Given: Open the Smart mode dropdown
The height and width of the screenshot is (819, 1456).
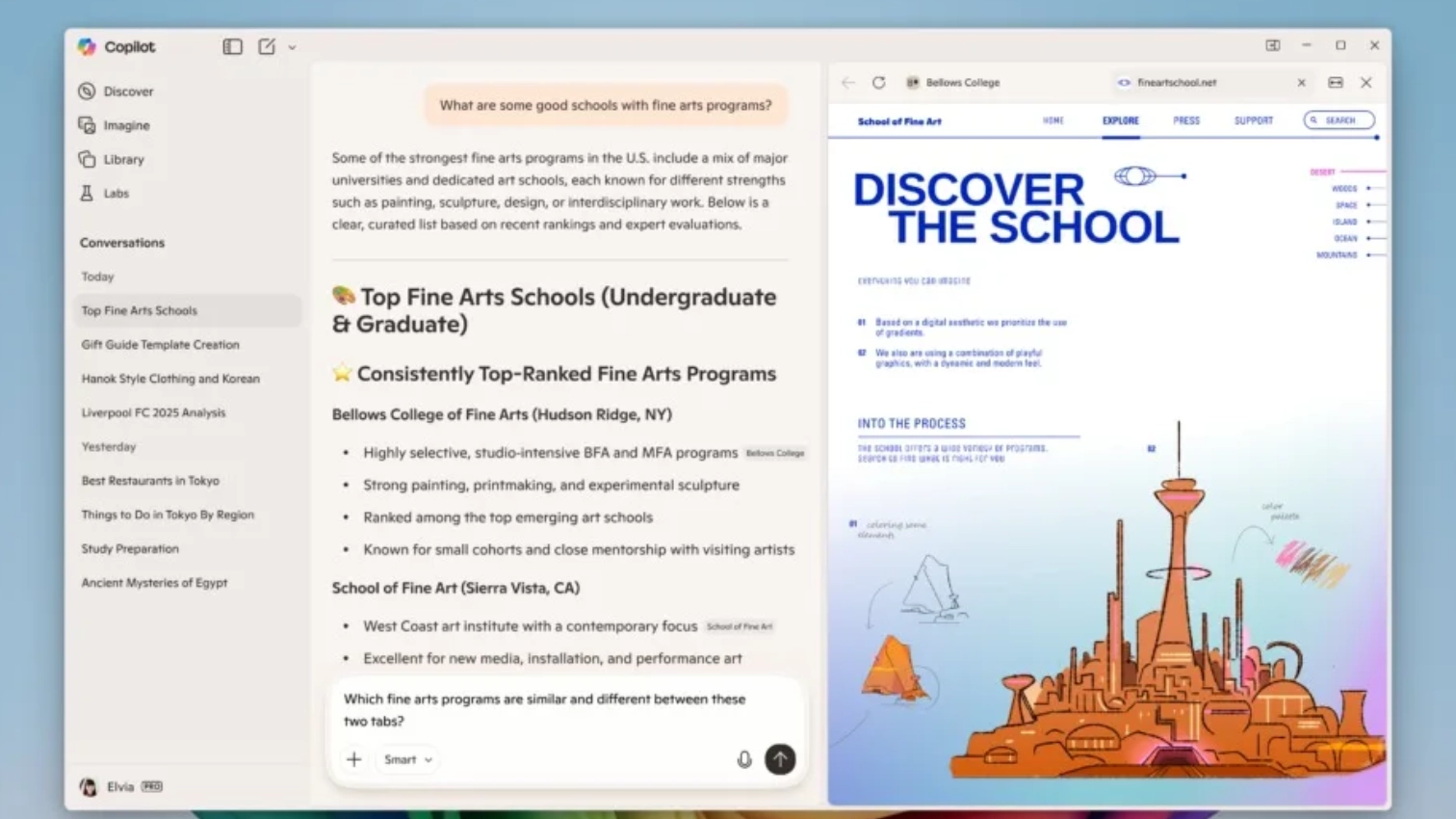Looking at the screenshot, I should point(407,759).
